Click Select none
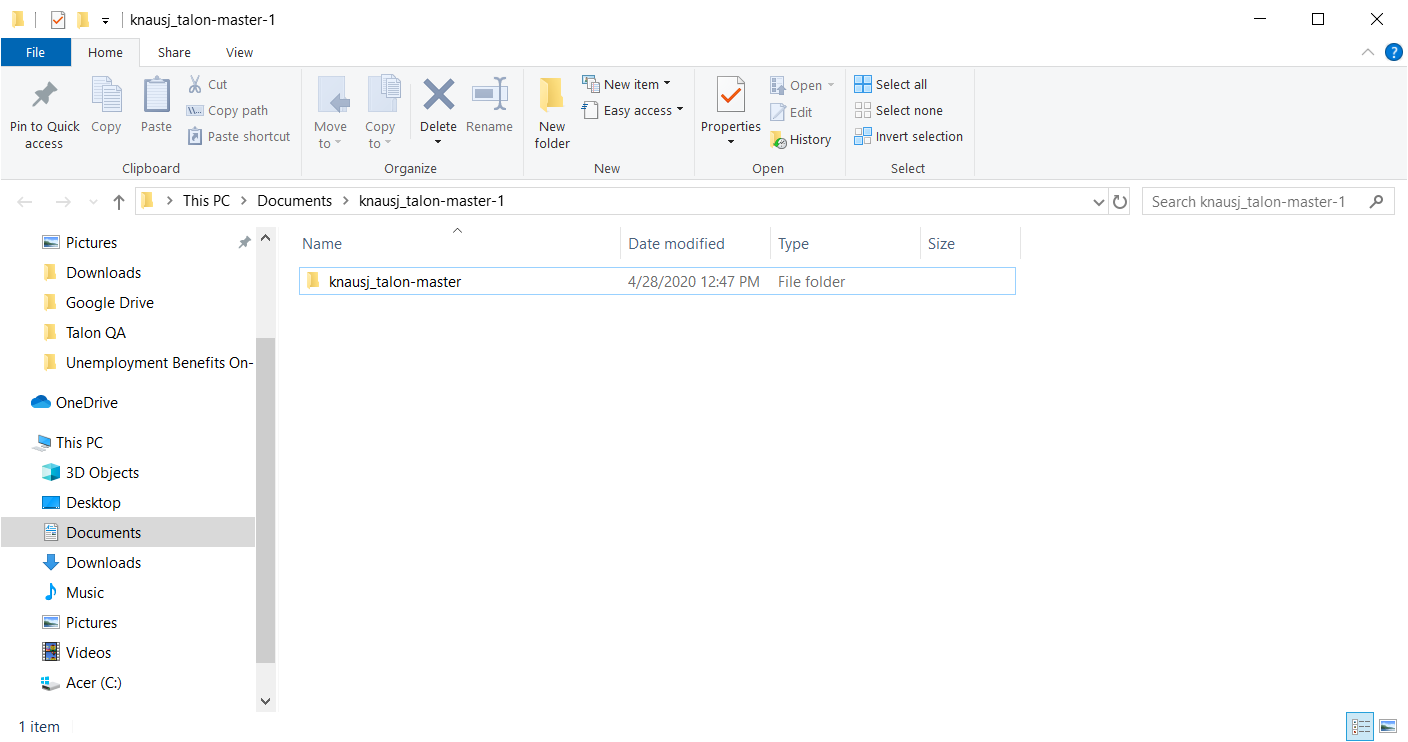The height and width of the screenshot is (742, 1408). coord(899,111)
